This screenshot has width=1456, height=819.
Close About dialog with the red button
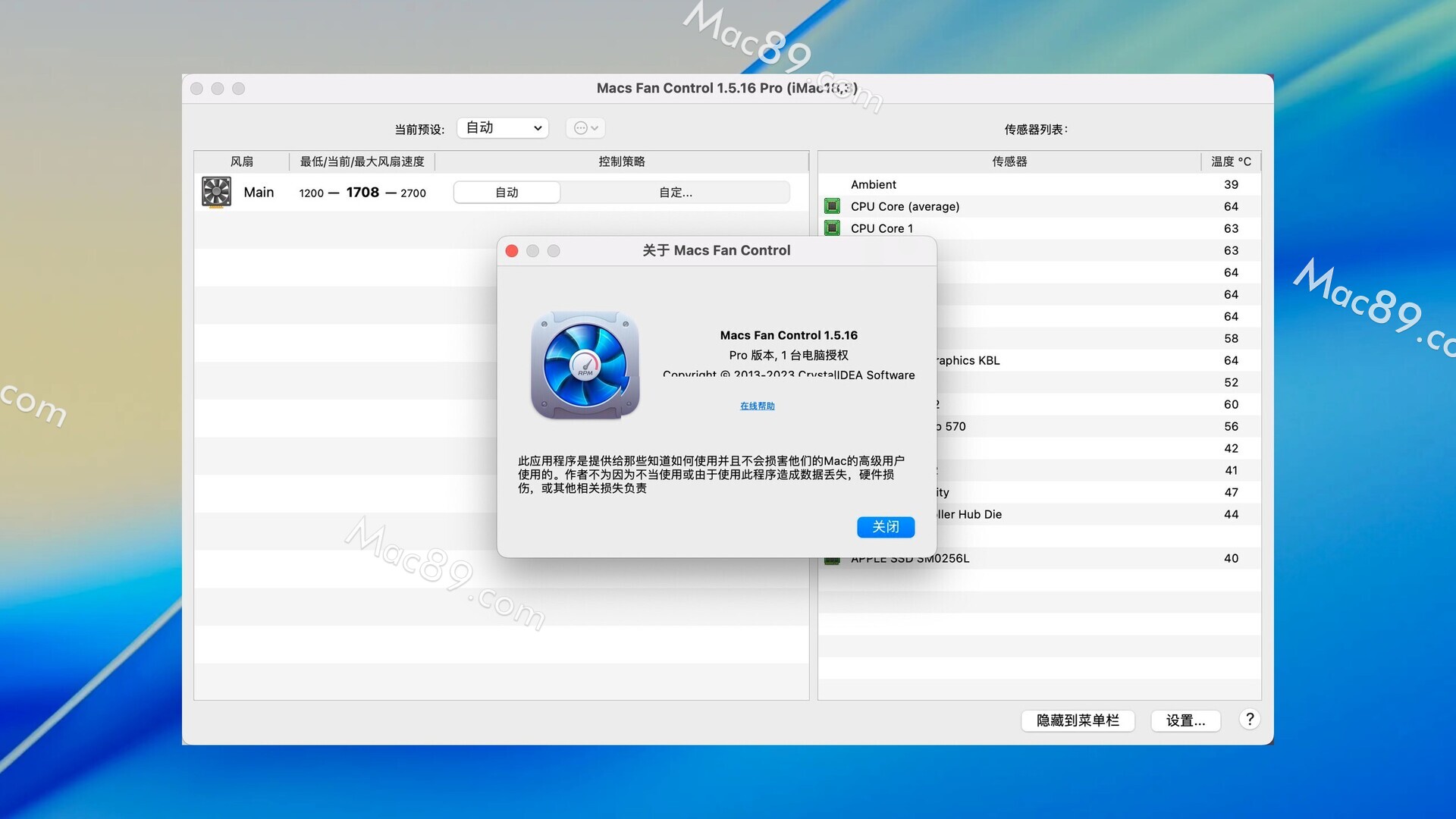512,251
